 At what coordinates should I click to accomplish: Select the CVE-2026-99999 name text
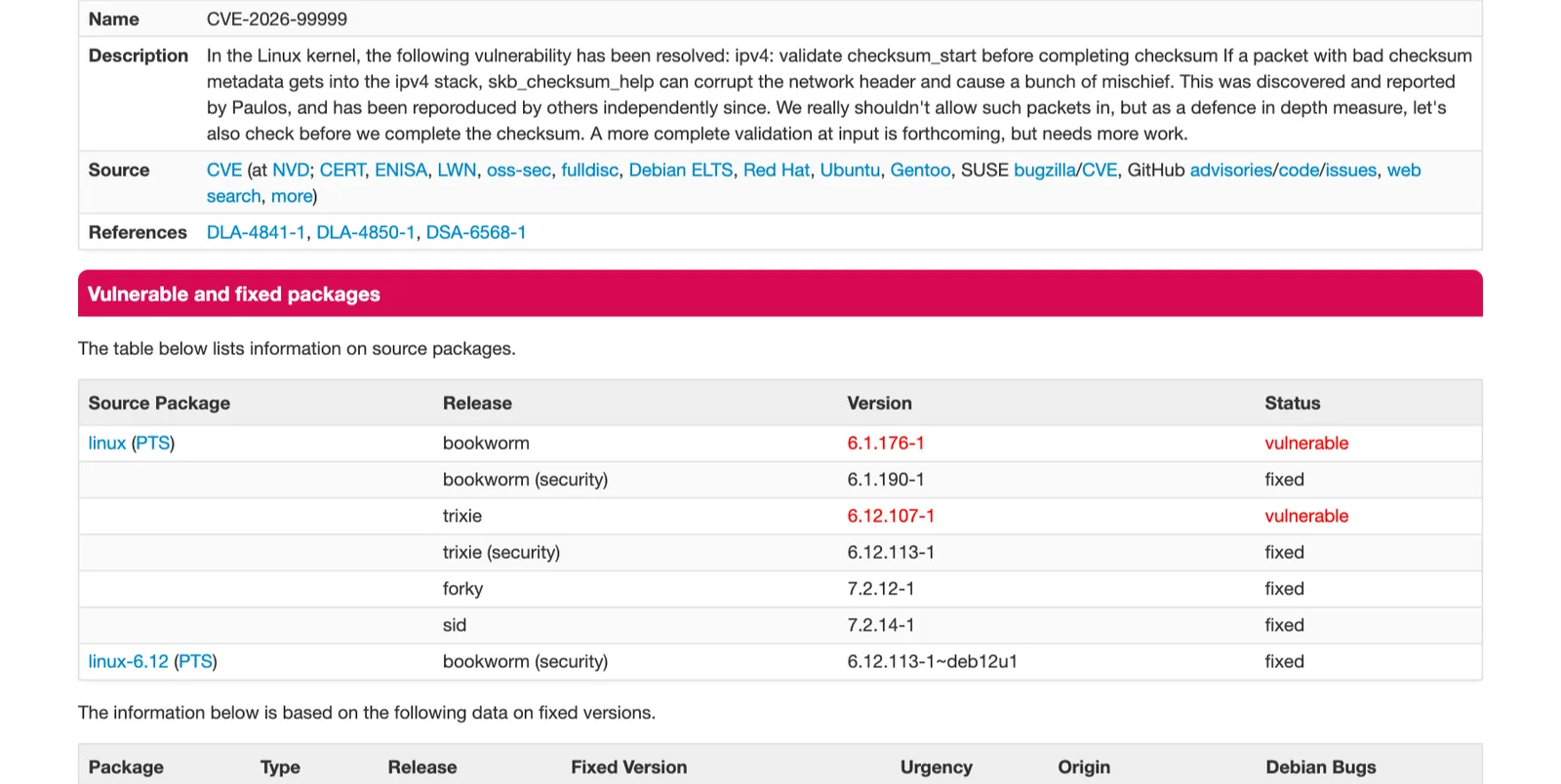coord(277,19)
